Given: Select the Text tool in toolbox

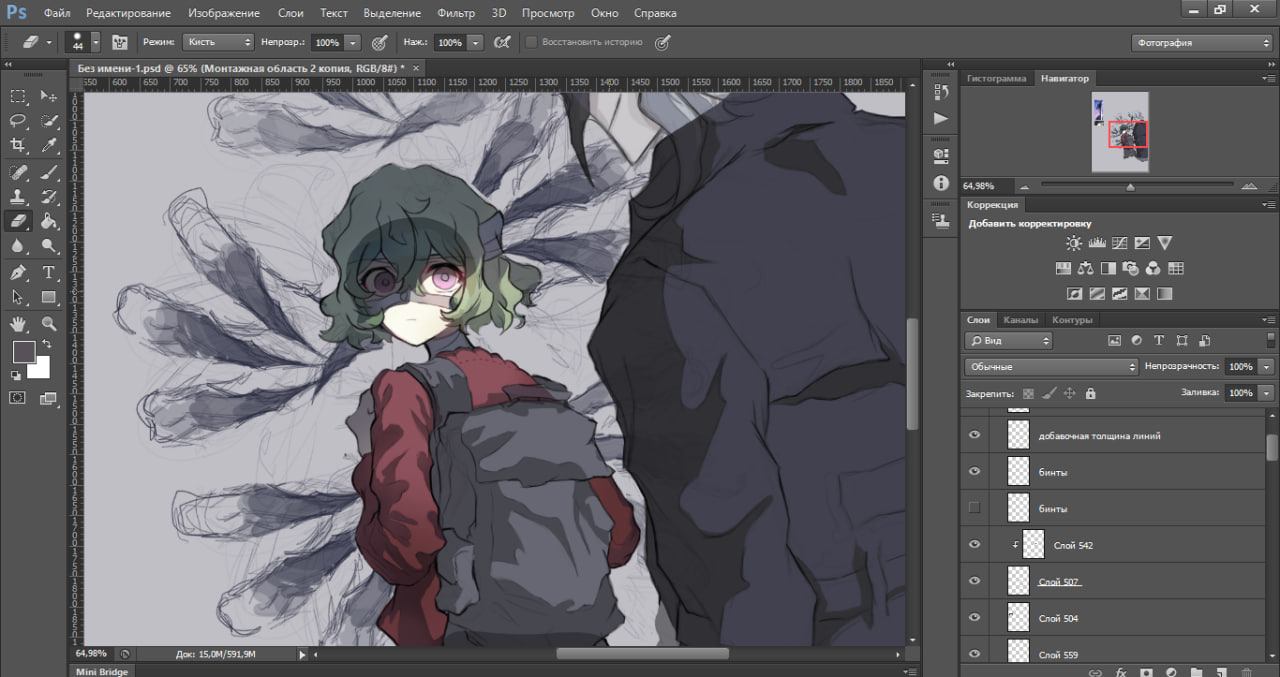Looking at the screenshot, I should point(48,273).
